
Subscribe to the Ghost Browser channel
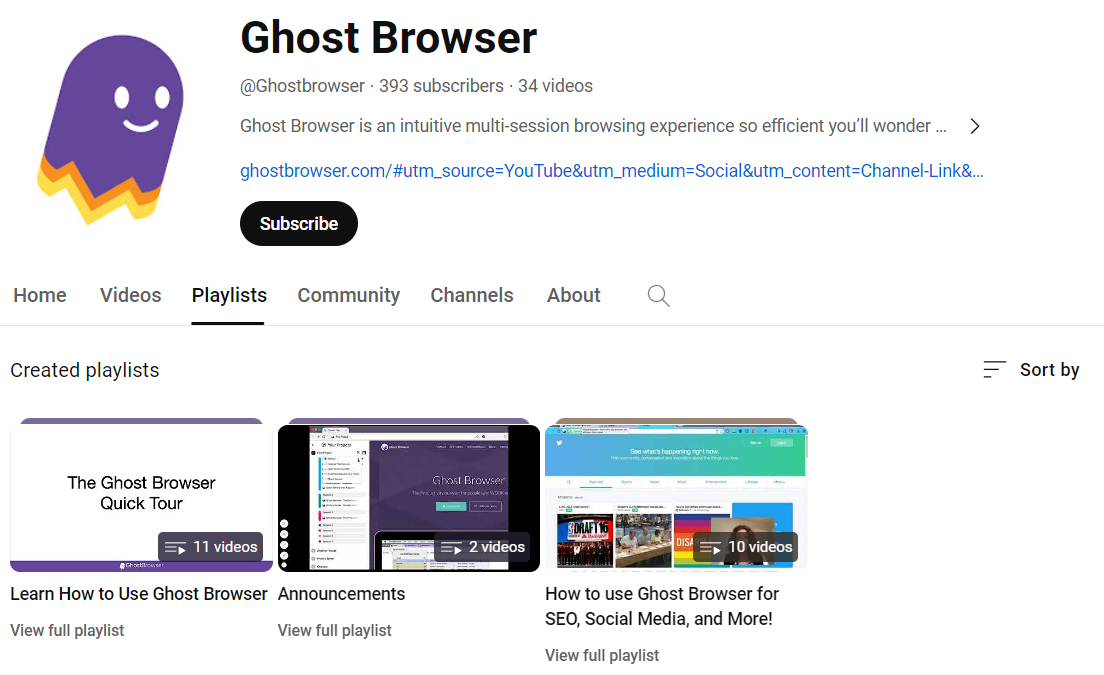[x=298, y=223]
